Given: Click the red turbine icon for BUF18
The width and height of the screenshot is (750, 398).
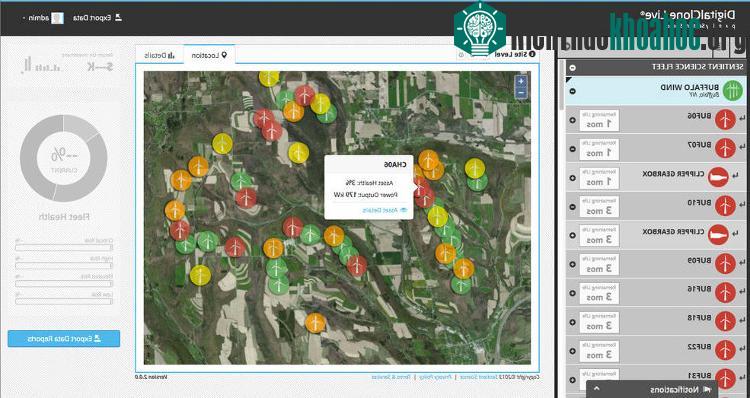Looking at the screenshot, I should tap(725, 321).
